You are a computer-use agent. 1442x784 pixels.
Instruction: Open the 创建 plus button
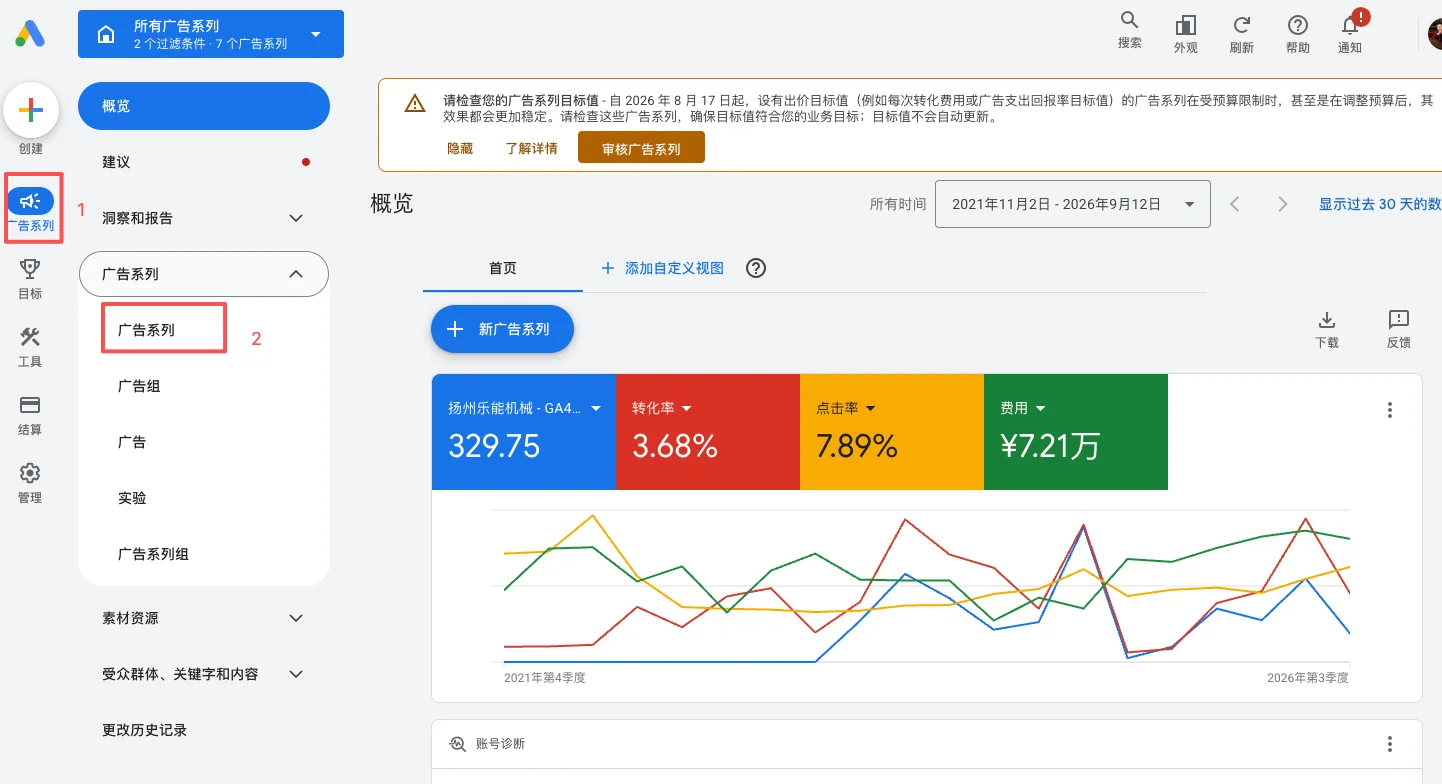click(x=31, y=111)
